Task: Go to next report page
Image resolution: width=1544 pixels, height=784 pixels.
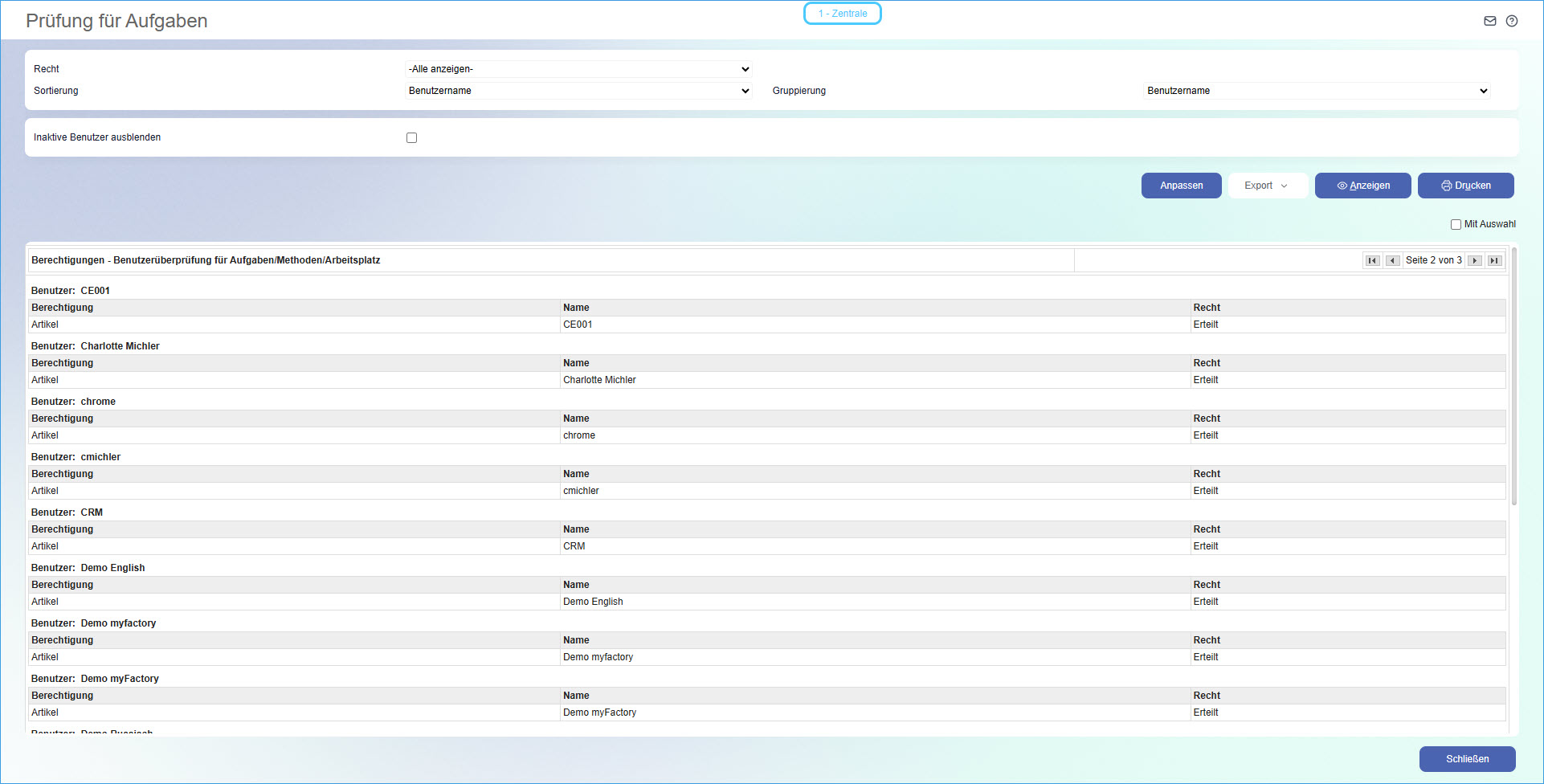Action: point(1475,260)
